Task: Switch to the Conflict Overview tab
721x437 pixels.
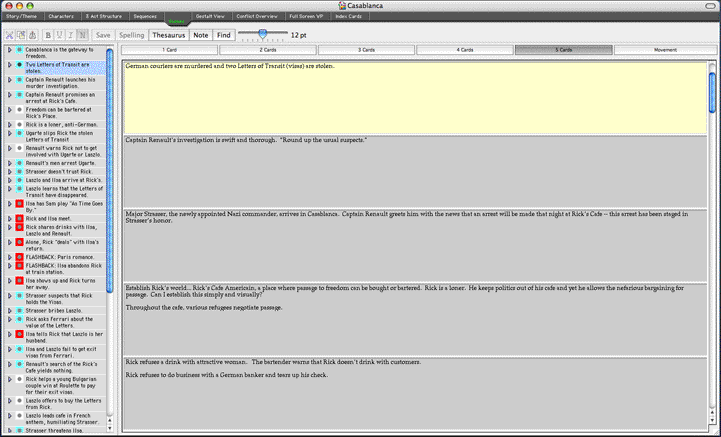Action: pos(256,17)
